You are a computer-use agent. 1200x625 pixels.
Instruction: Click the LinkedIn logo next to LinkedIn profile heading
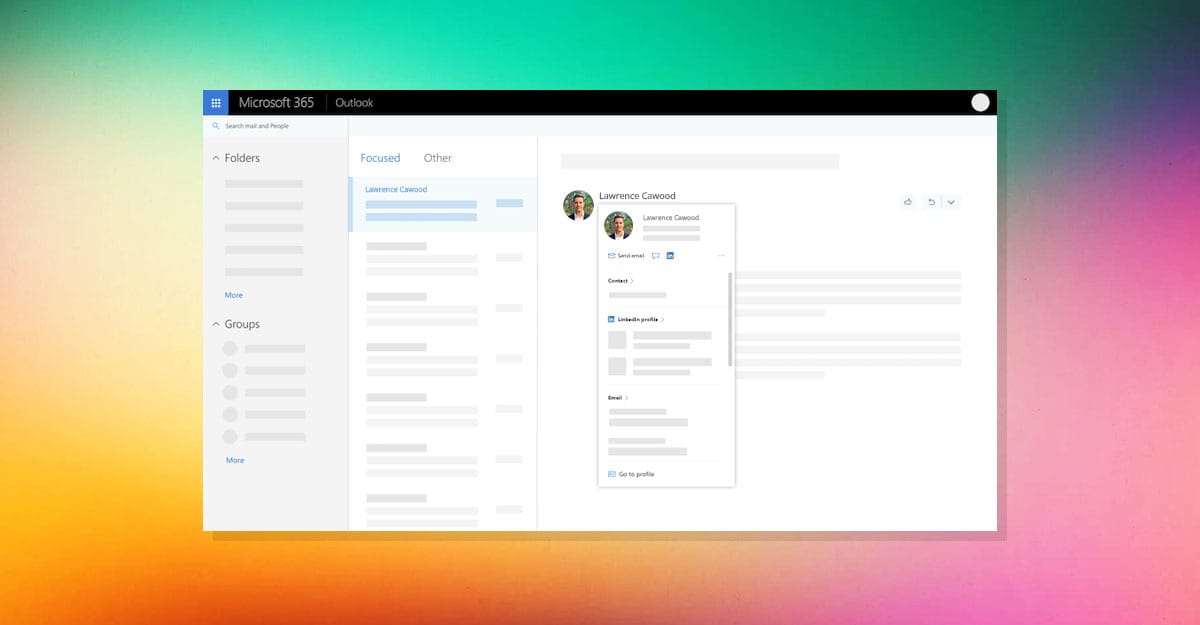610,318
